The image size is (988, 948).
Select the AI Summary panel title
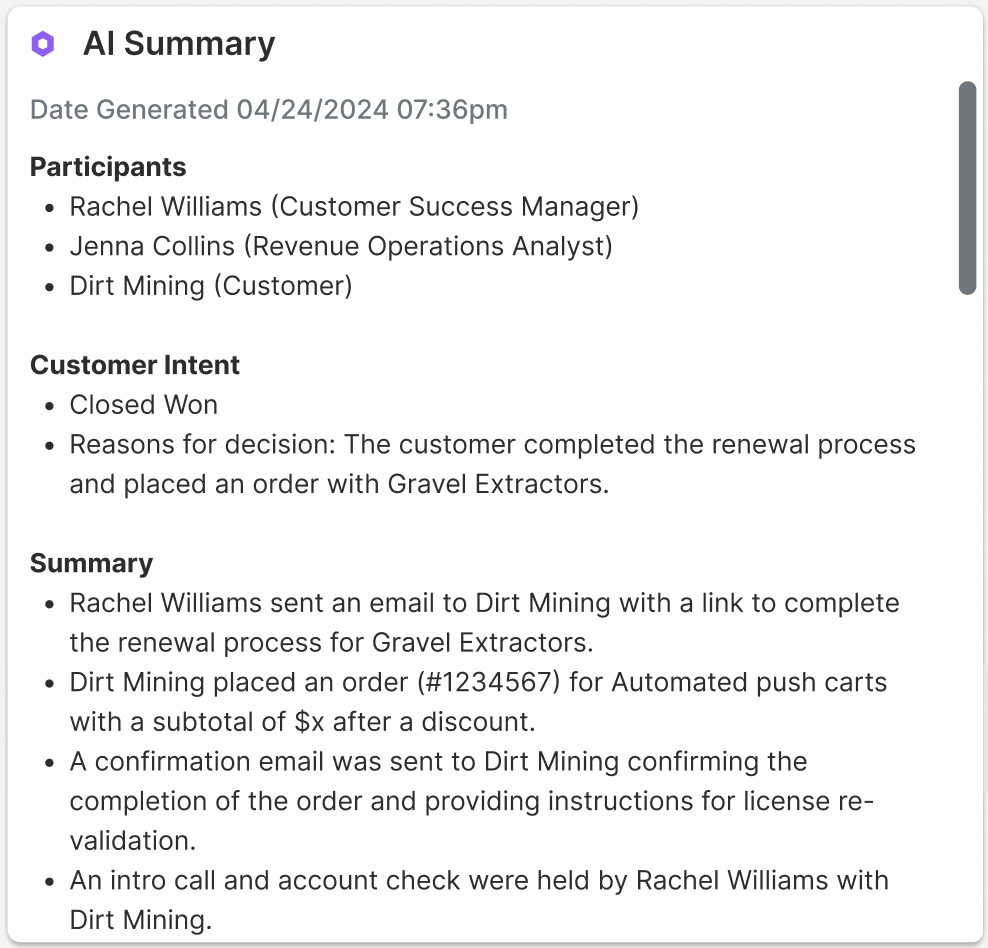180,44
